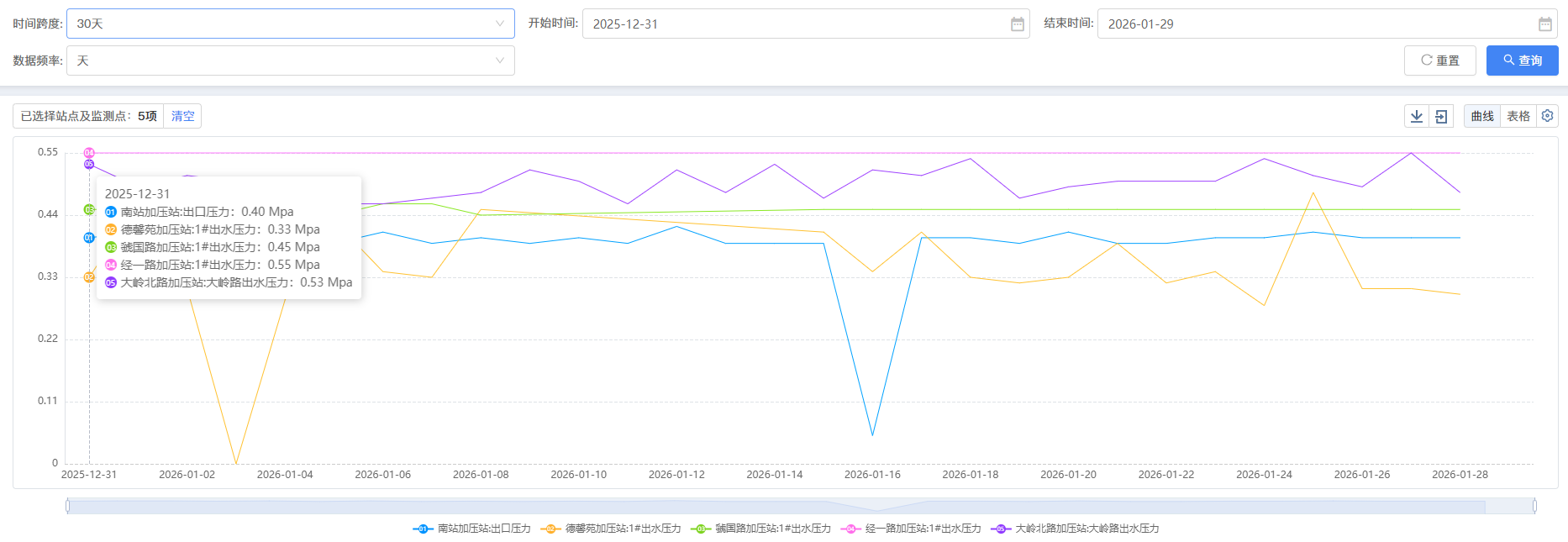This screenshot has width=1568, height=542.
Task: Select the 曲线 view tab
Action: [x=1482, y=116]
